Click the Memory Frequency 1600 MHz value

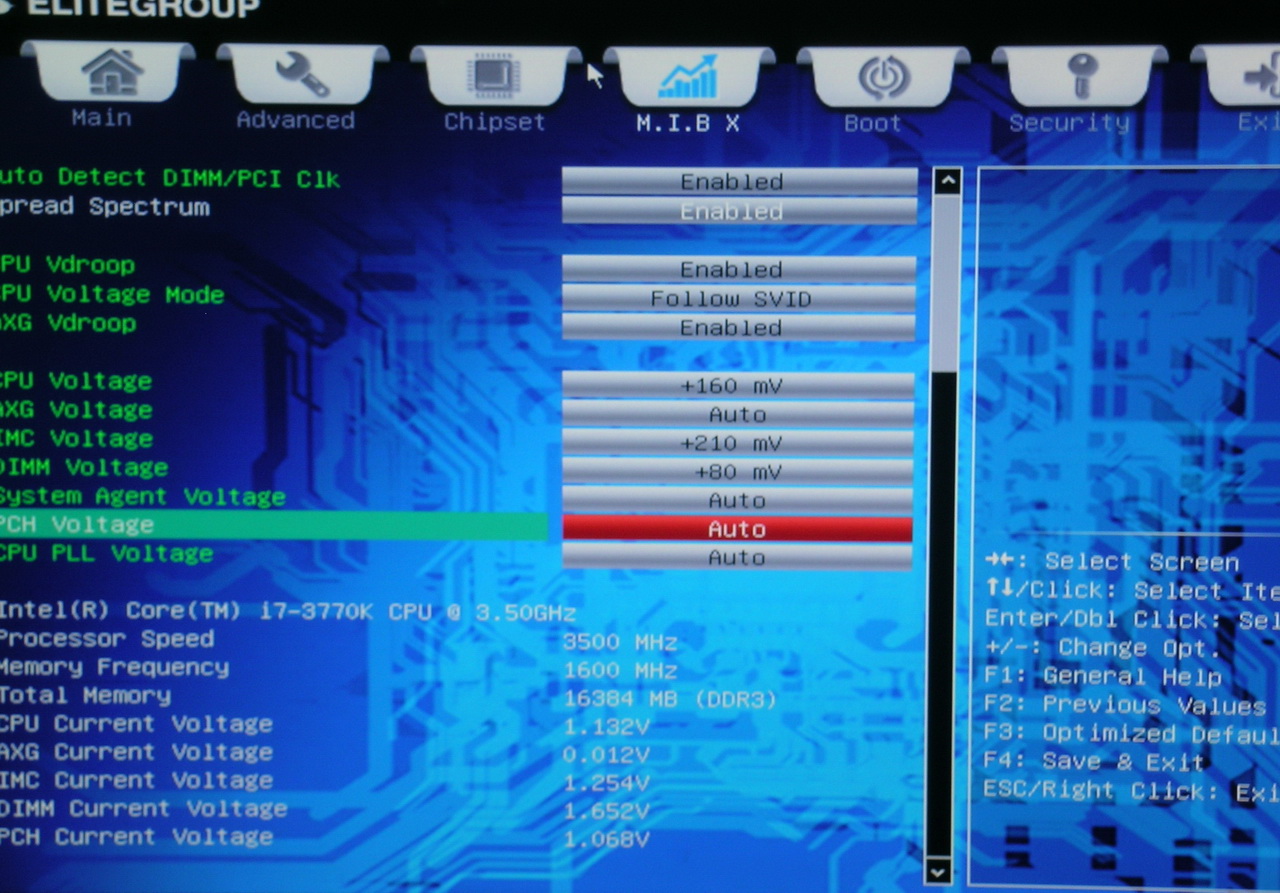pos(620,671)
